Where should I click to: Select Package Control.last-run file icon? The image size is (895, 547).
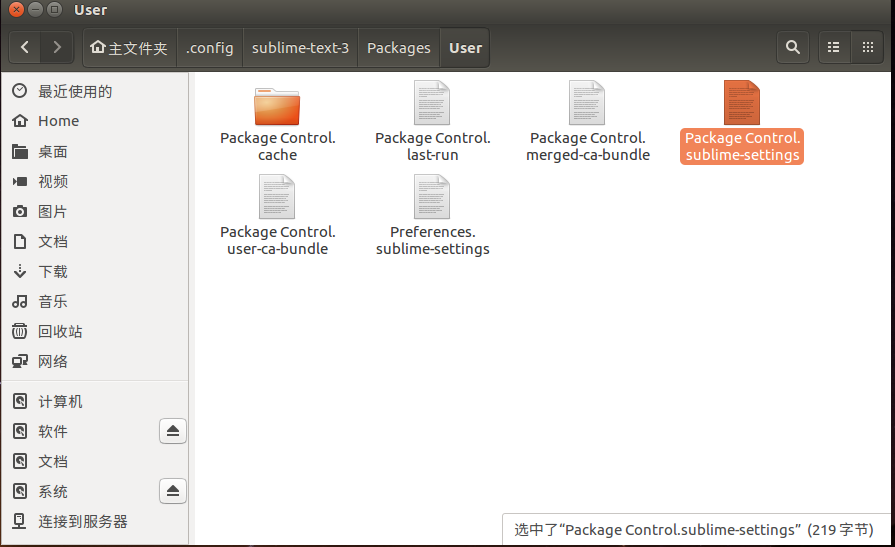(x=432, y=103)
